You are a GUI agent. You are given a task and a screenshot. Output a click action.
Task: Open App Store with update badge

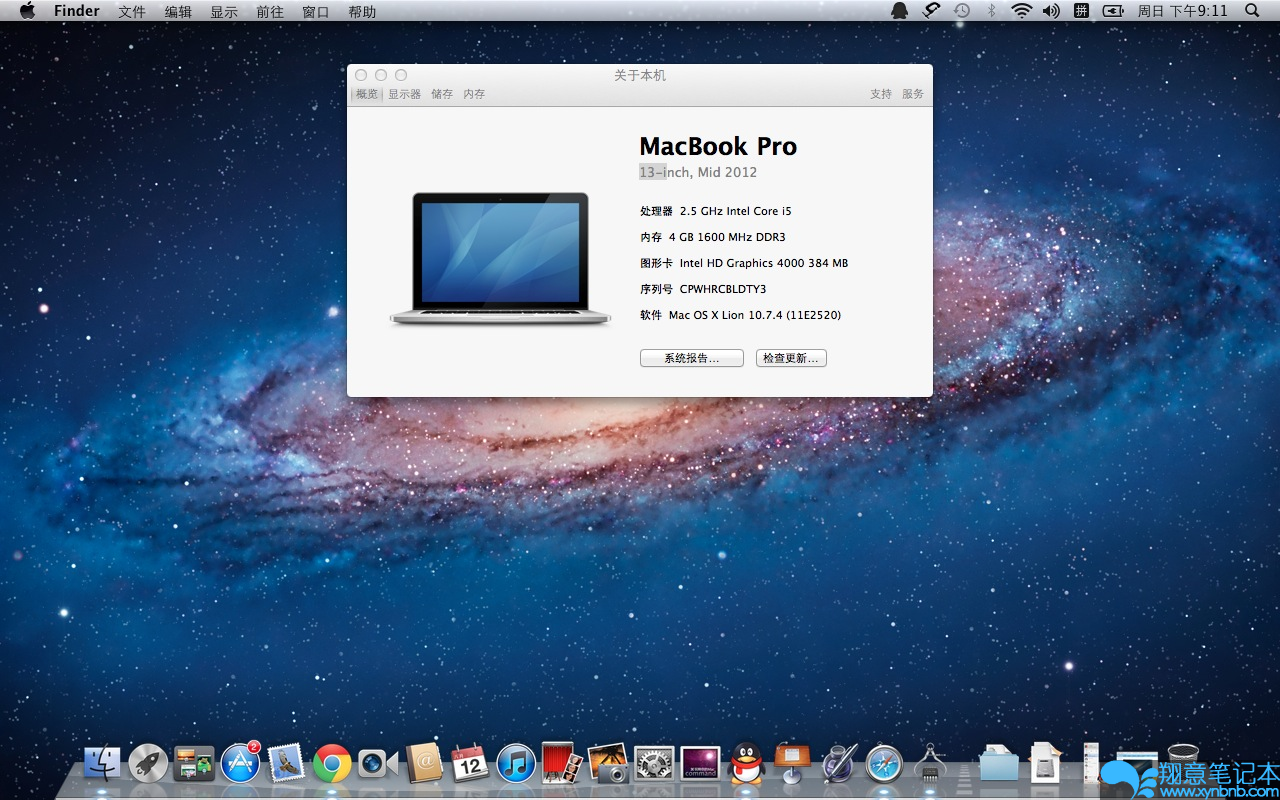241,763
